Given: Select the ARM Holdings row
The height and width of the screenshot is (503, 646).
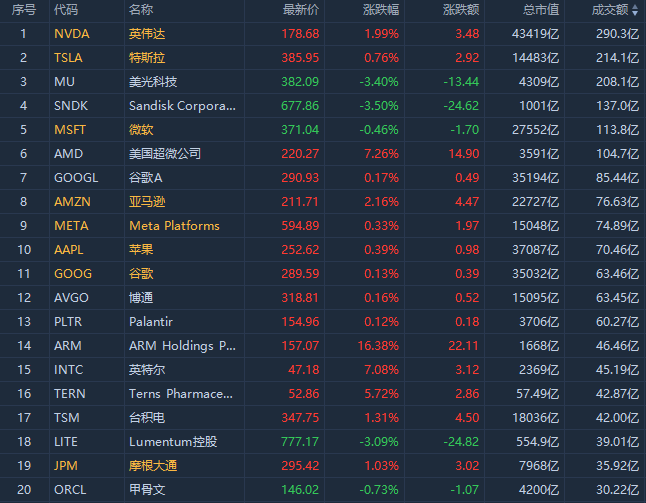Looking at the screenshot, I should [182, 346].
